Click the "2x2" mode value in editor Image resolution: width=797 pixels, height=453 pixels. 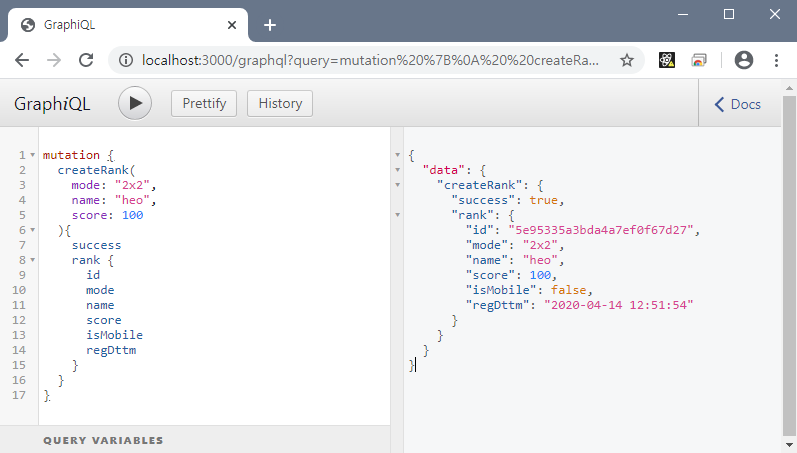click(x=132, y=185)
